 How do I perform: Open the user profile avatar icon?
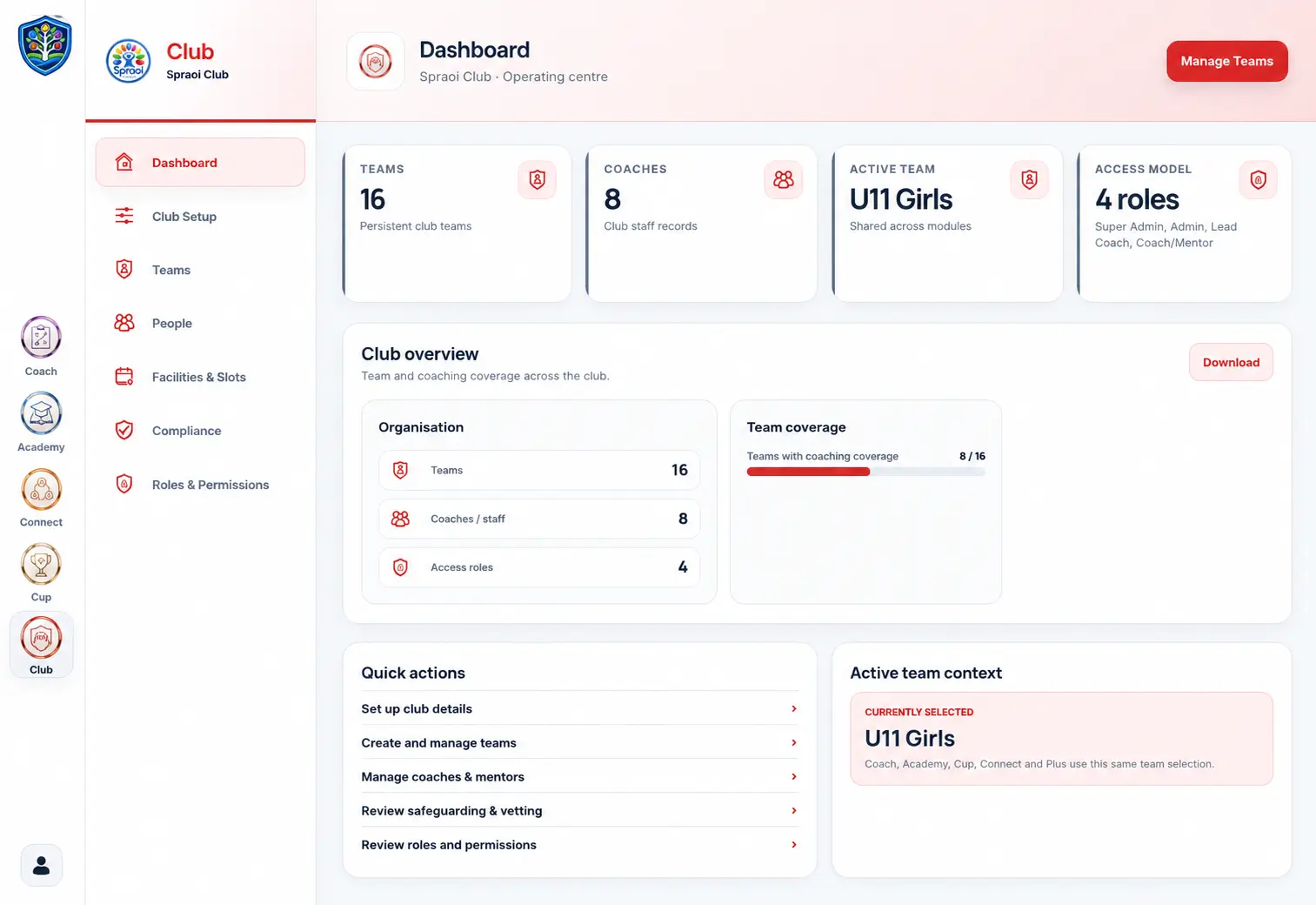click(x=41, y=865)
